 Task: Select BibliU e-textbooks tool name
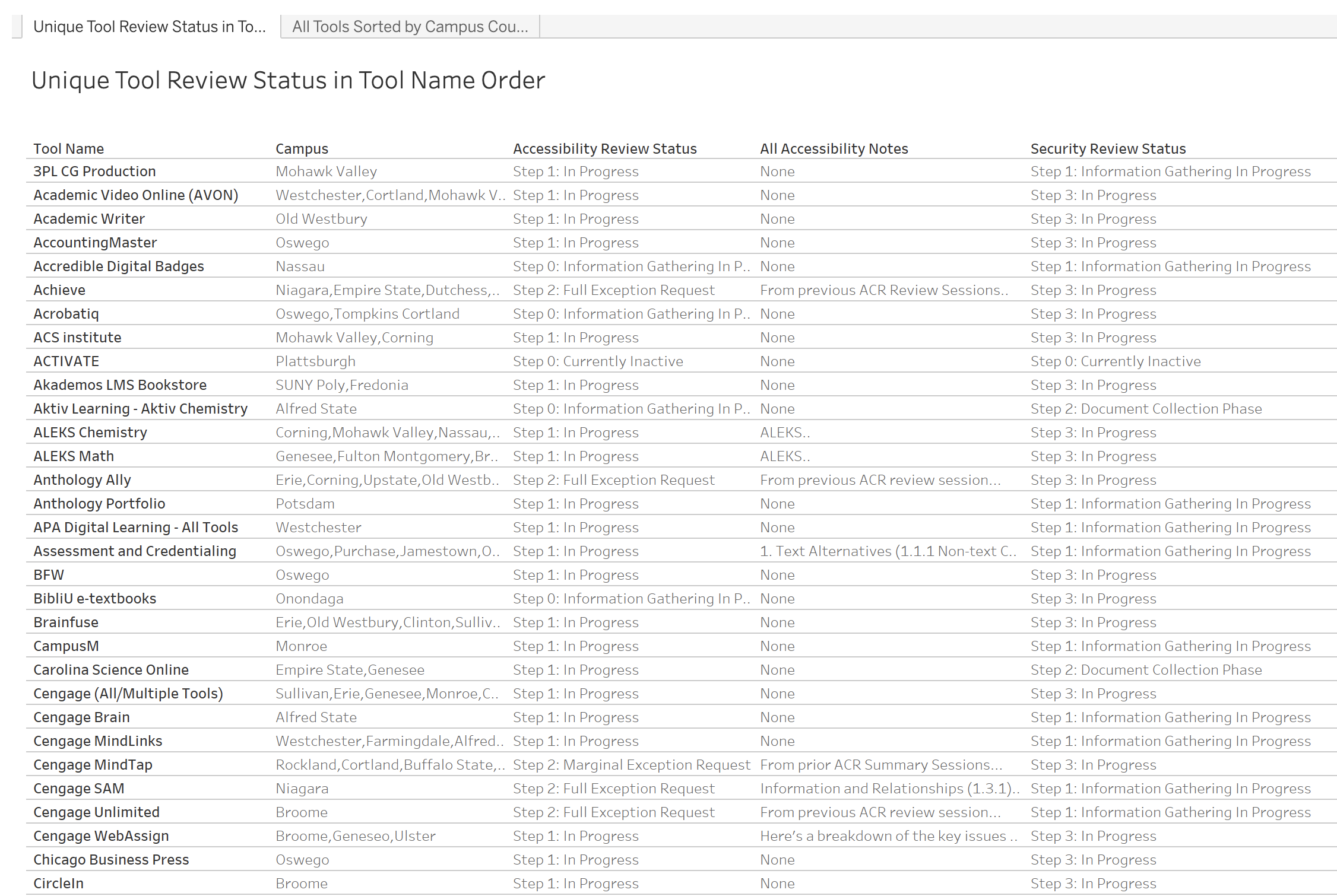point(95,599)
